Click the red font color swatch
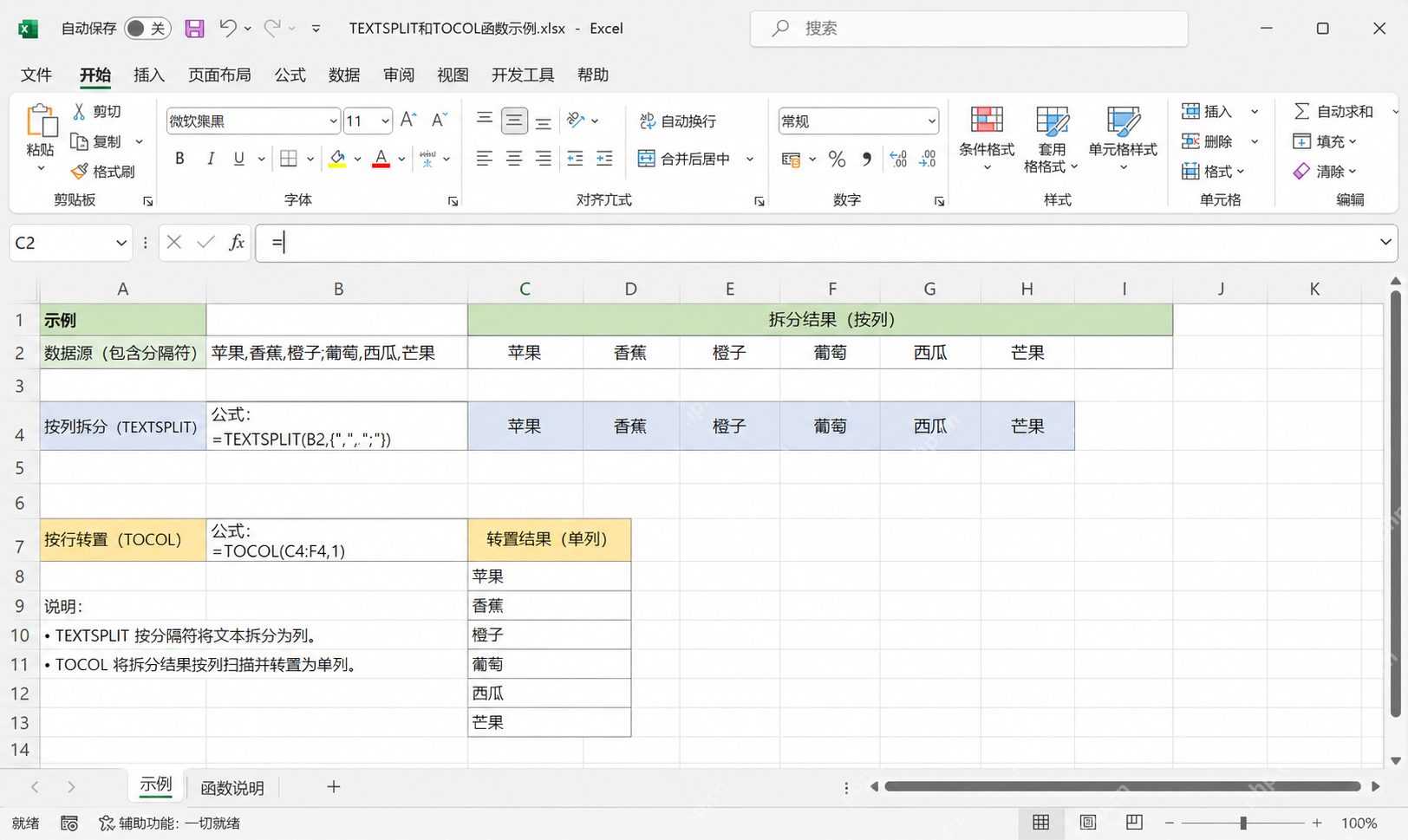The image size is (1408, 840). point(381,159)
